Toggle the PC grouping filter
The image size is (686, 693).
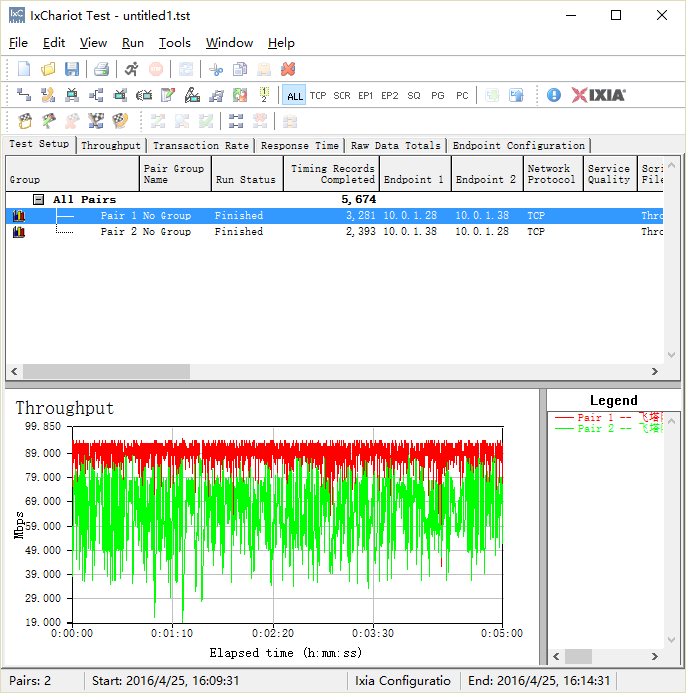[x=462, y=95]
